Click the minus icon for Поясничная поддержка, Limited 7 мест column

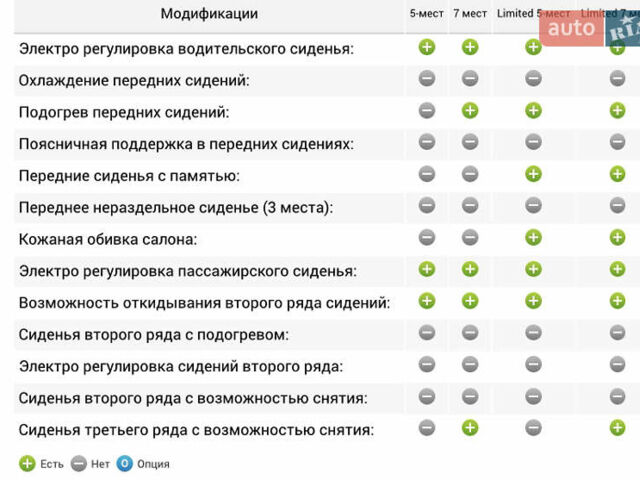click(617, 142)
